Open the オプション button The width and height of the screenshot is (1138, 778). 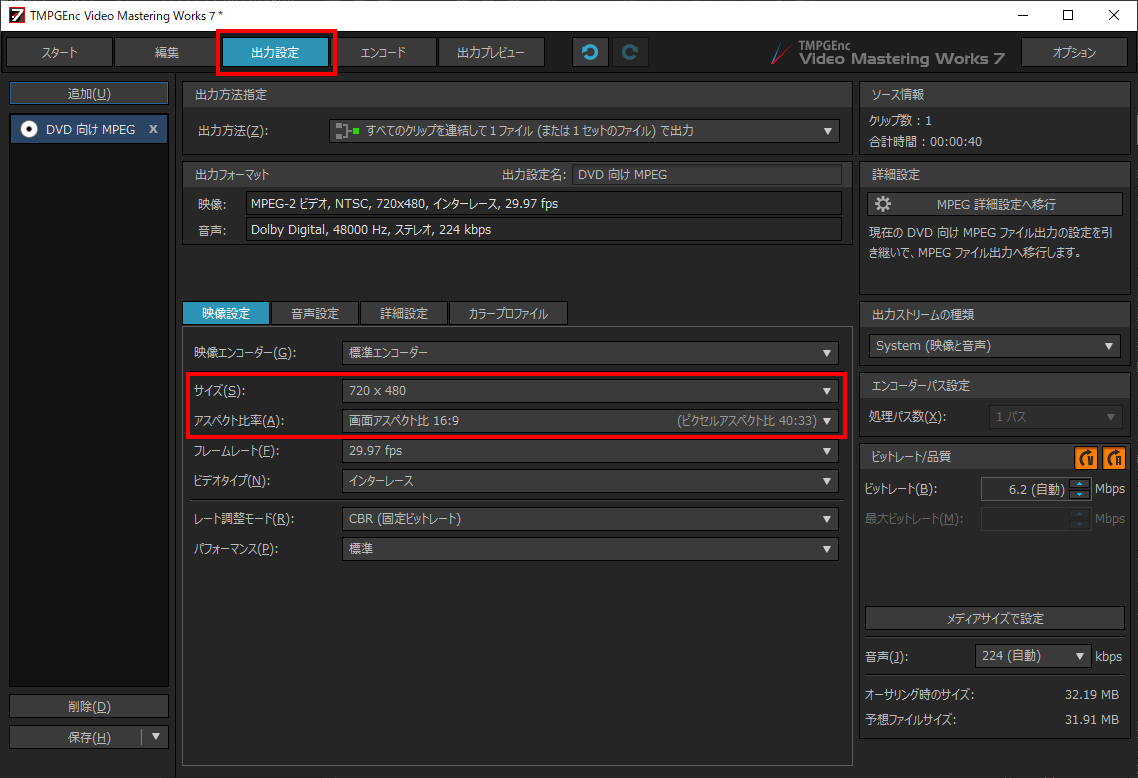click(1074, 52)
